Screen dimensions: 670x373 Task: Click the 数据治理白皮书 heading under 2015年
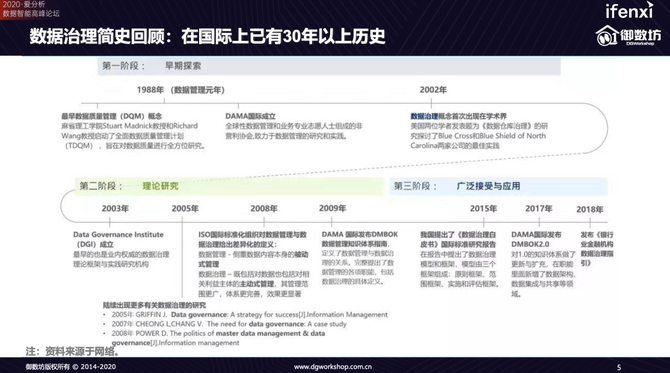(x=458, y=239)
